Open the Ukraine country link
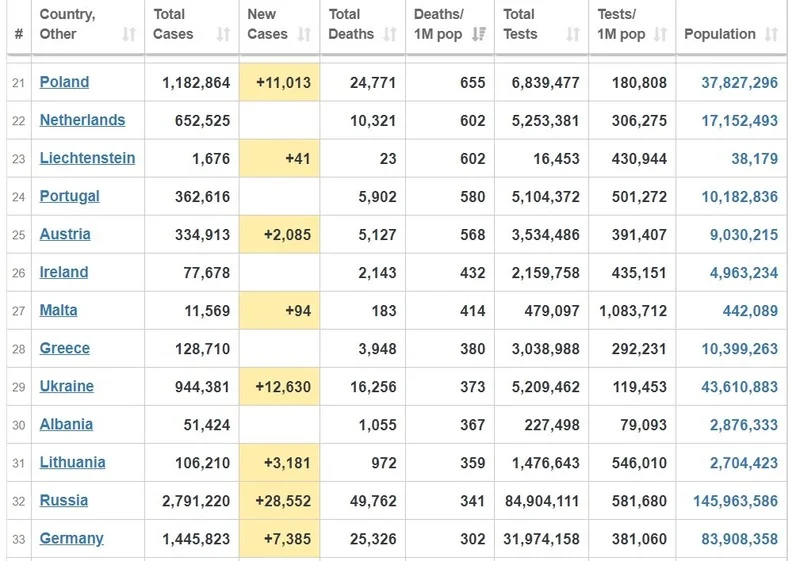The height and width of the screenshot is (561, 800). coord(67,386)
